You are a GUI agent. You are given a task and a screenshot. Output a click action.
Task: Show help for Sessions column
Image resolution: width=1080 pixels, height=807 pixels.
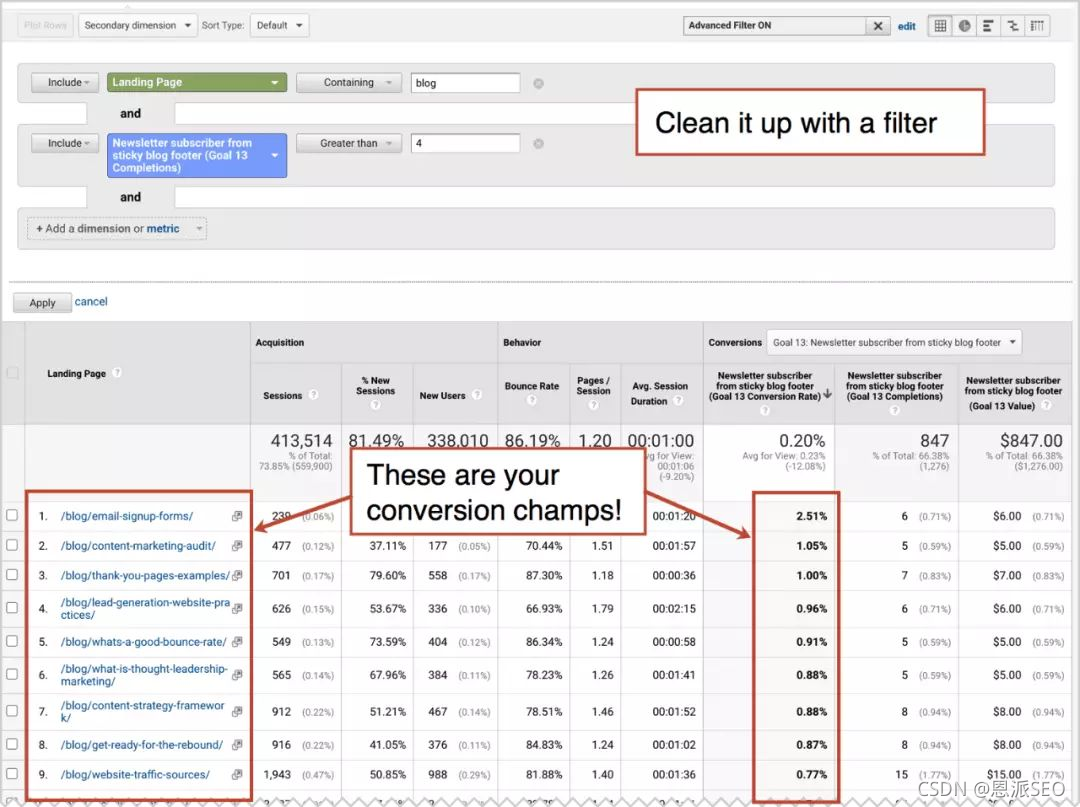(x=313, y=395)
